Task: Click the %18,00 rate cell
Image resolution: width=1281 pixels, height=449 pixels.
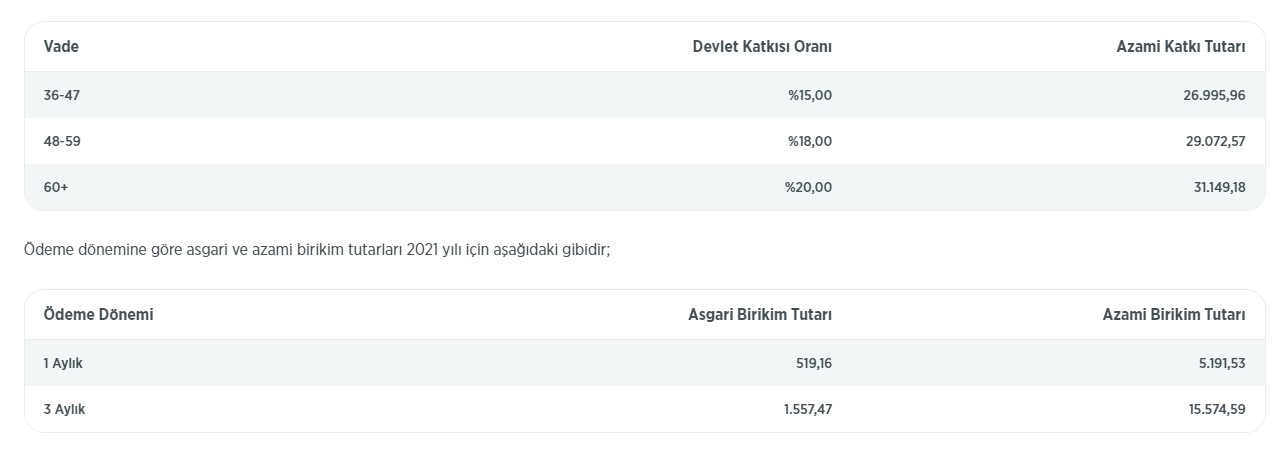Action: tap(809, 141)
